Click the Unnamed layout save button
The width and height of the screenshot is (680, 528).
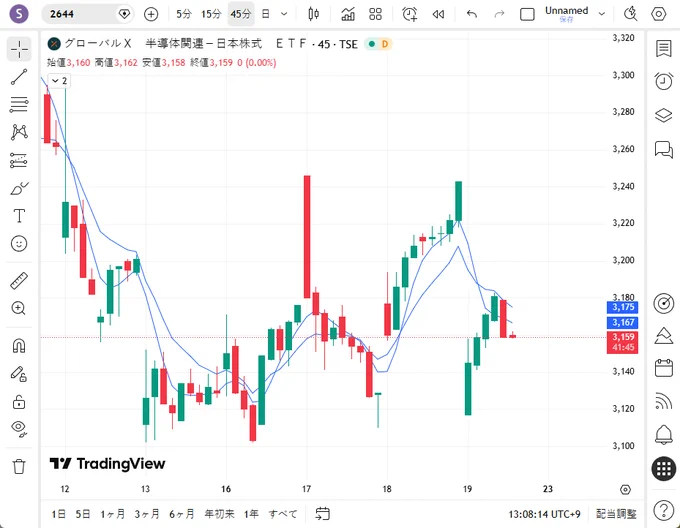[x=567, y=14]
